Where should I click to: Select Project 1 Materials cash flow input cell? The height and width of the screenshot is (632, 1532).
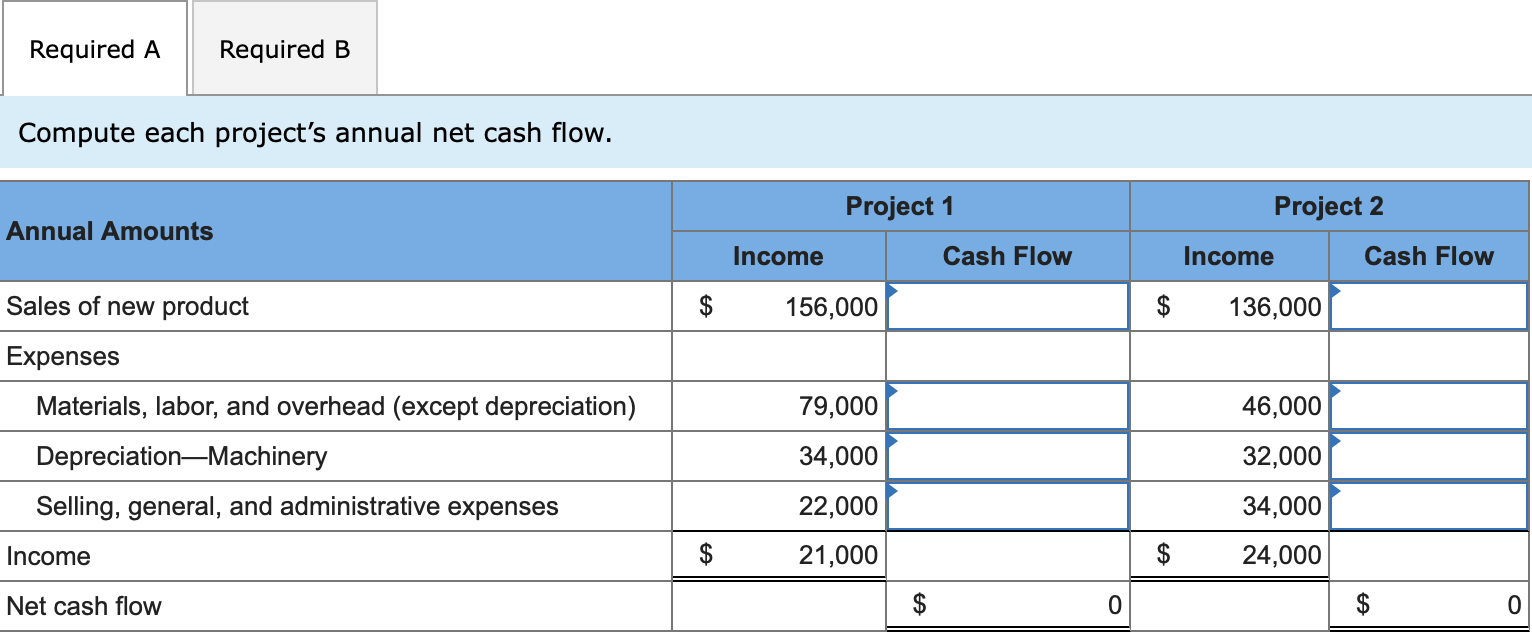point(1007,406)
